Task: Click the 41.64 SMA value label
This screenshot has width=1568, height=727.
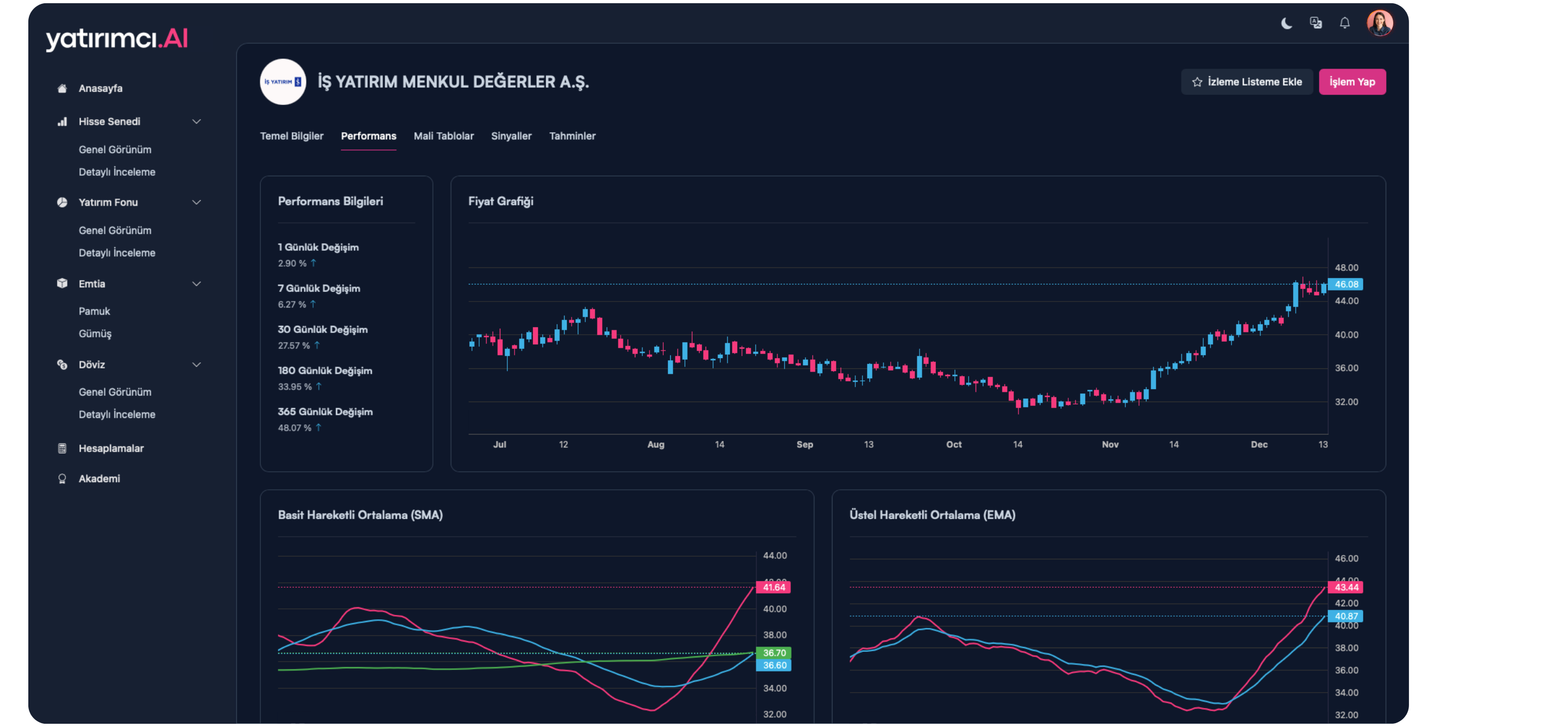Action: [x=774, y=587]
